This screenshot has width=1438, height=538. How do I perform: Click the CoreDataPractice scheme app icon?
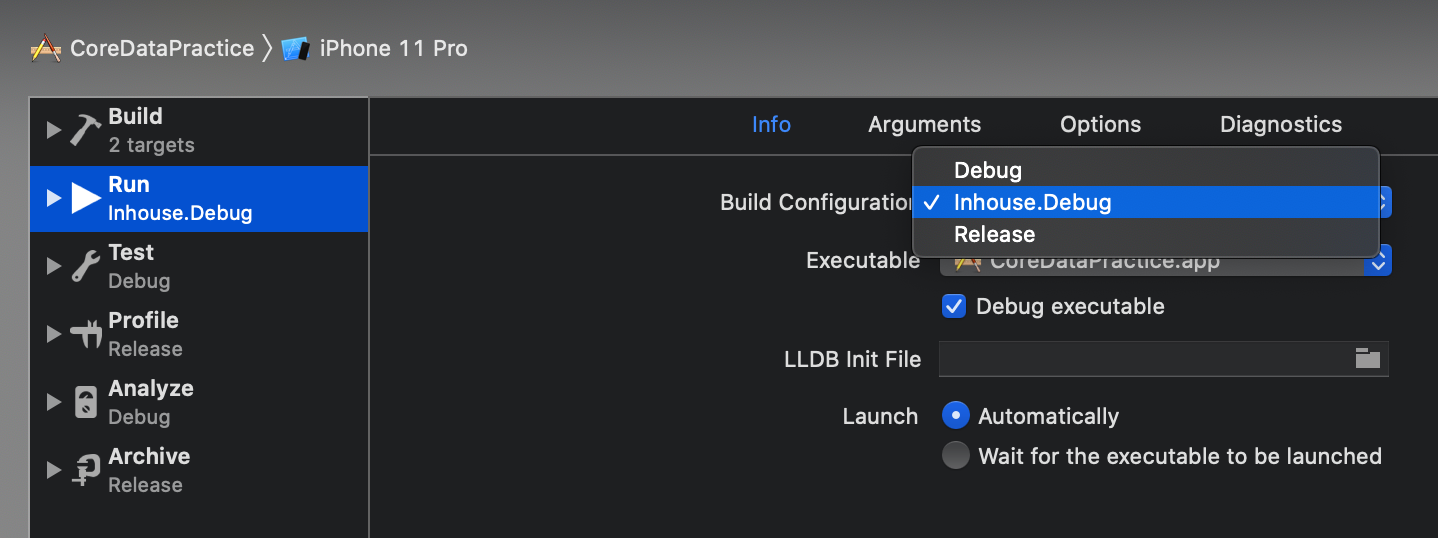[x=46, y=48]
